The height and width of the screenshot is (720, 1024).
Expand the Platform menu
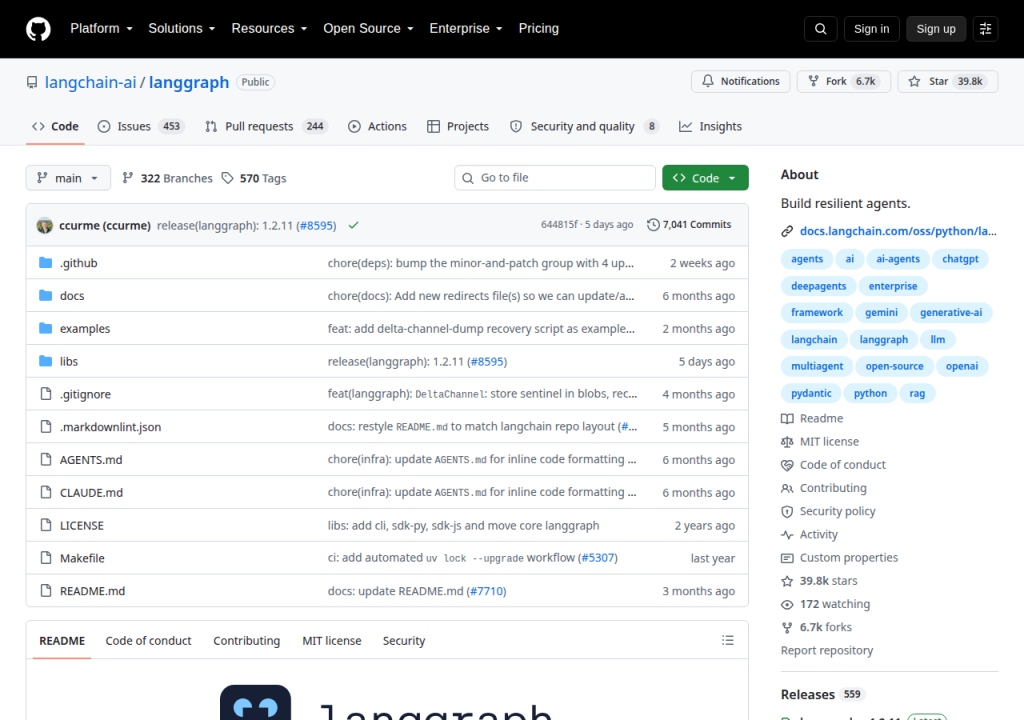[x=101, y=29]
